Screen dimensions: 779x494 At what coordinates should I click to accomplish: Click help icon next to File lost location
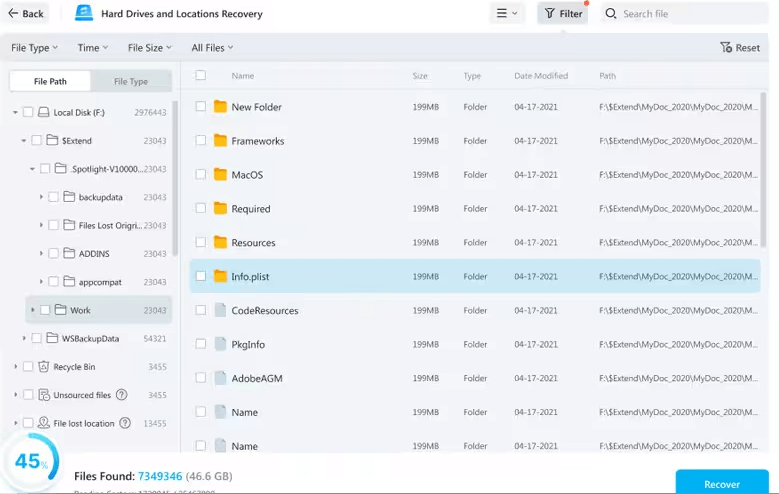125,423
